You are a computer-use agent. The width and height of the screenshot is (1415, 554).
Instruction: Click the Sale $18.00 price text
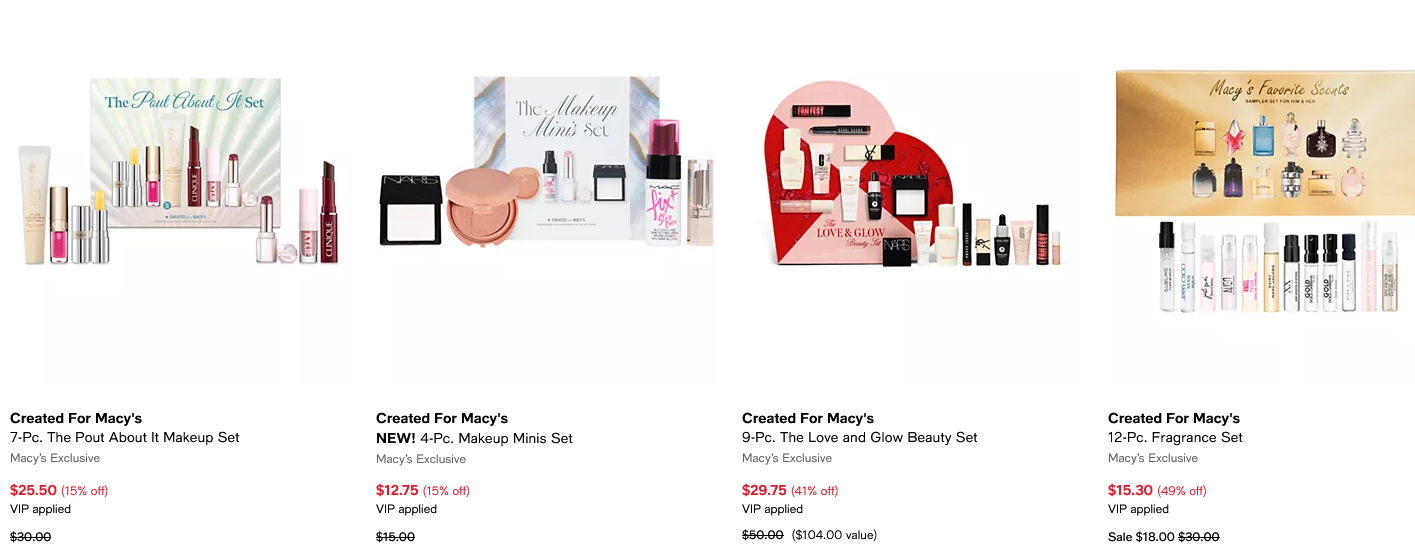tap(1141, 537)
